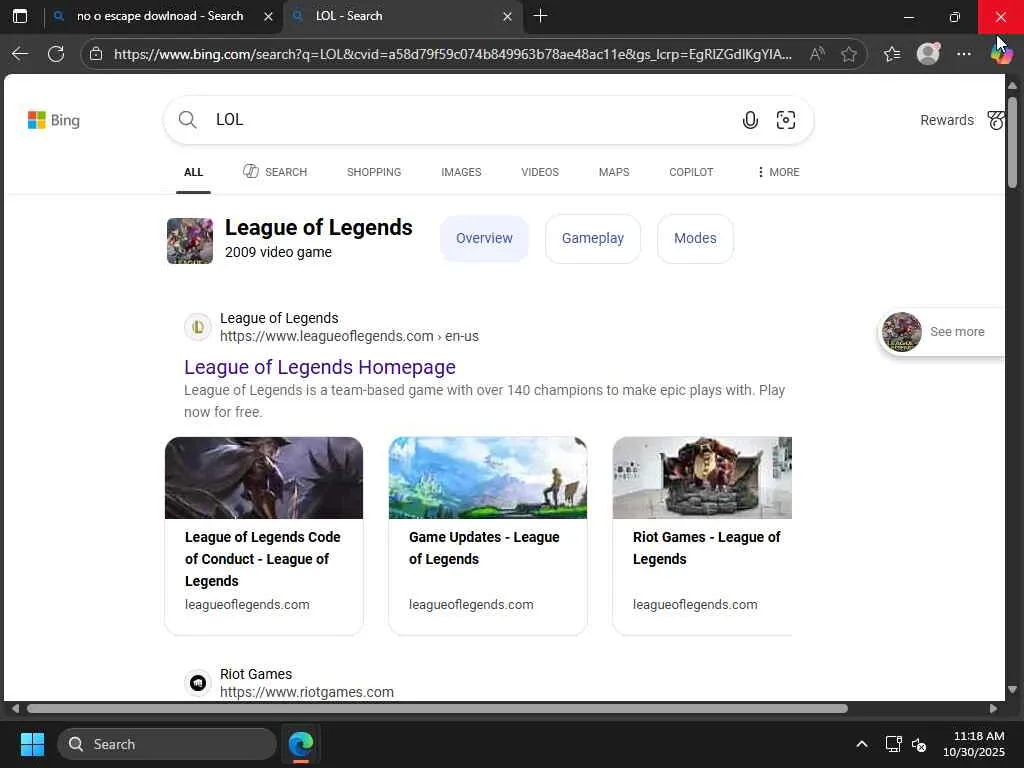Image resolution: width=1024 pixels, height=768 pixels.
Task: Expand the MORE search categories menu
Action: click(x=778, y=172)
